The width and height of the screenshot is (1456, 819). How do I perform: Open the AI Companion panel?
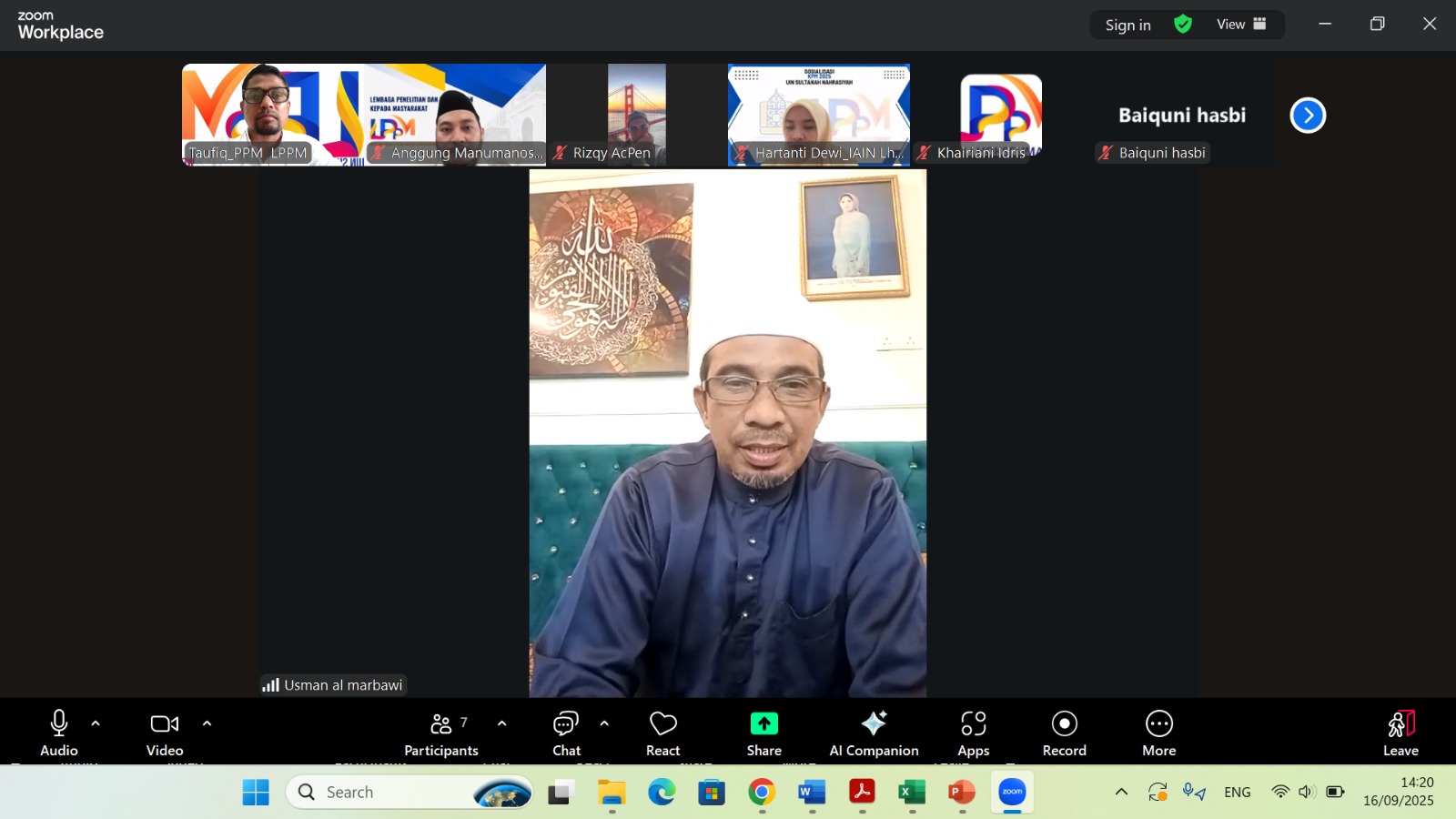[874, 733]
